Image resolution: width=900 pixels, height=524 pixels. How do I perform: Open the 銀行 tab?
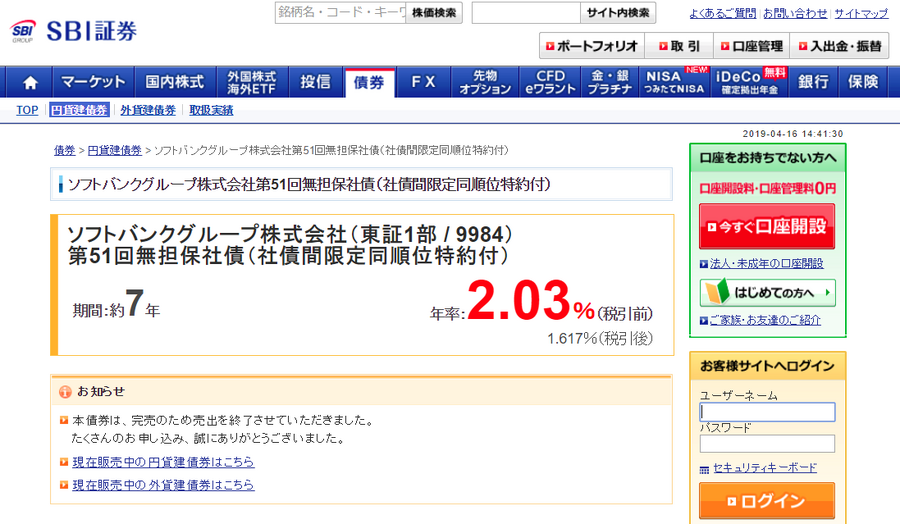coord(813,82)
